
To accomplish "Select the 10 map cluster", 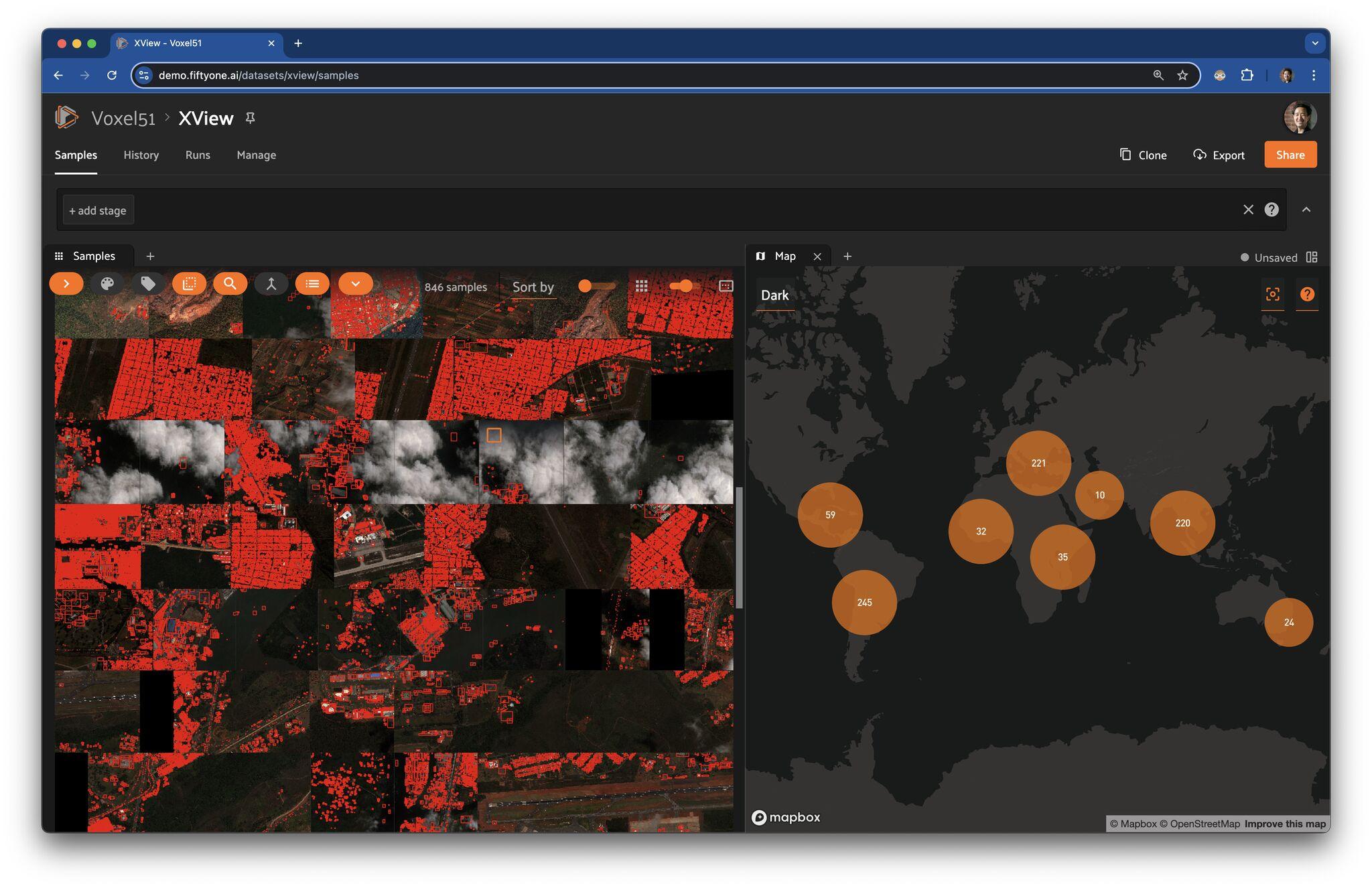I will coord(1099,495).
